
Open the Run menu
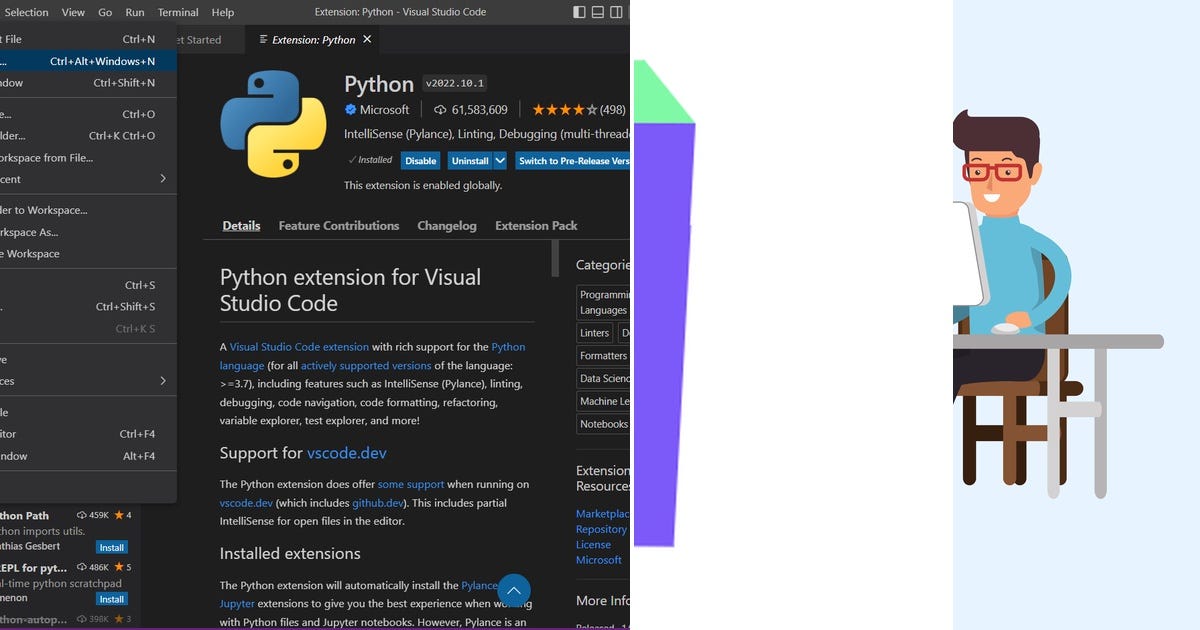point(134,11)
